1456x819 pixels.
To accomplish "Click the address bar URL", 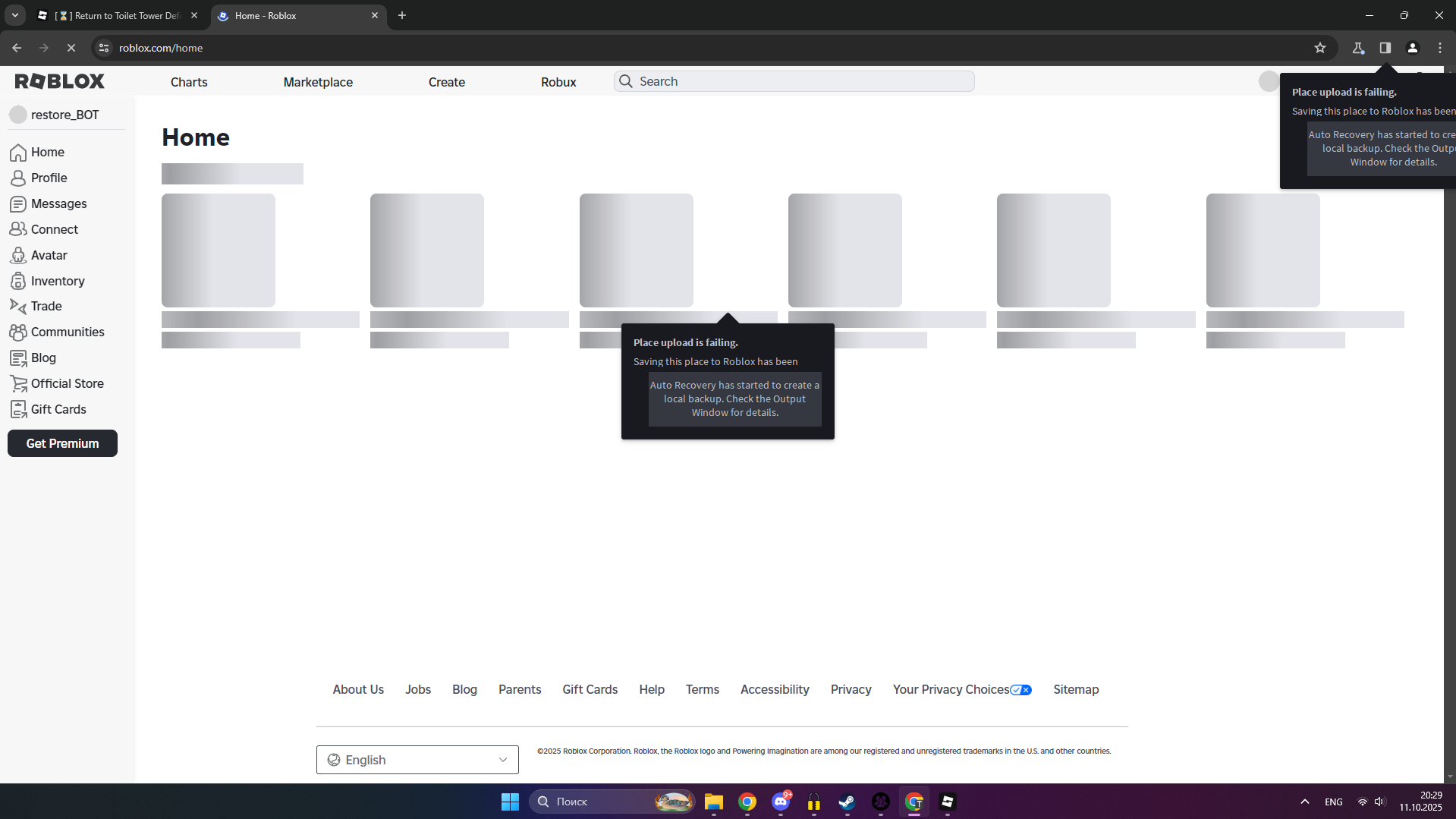I will click(161, 48).
